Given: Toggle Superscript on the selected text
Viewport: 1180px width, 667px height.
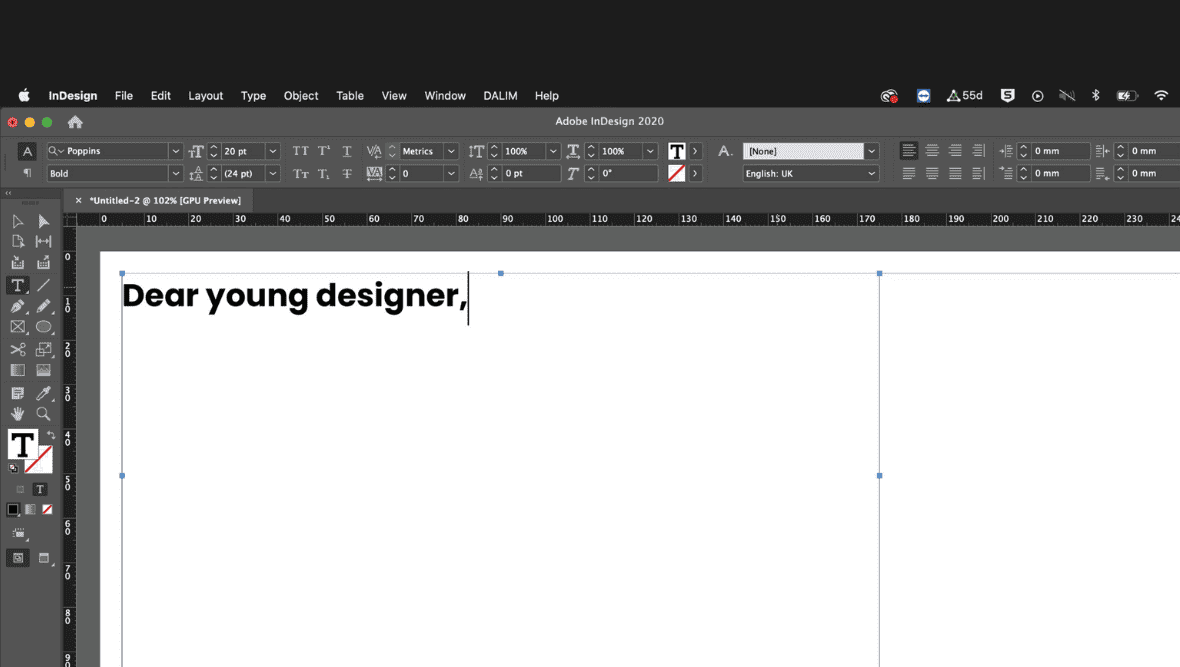Looking at the screenshot, I should (323, 150).
